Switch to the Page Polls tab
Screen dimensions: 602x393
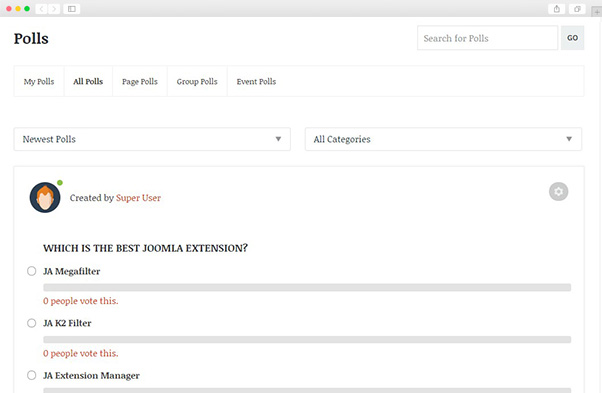click(x=140, y=81)
